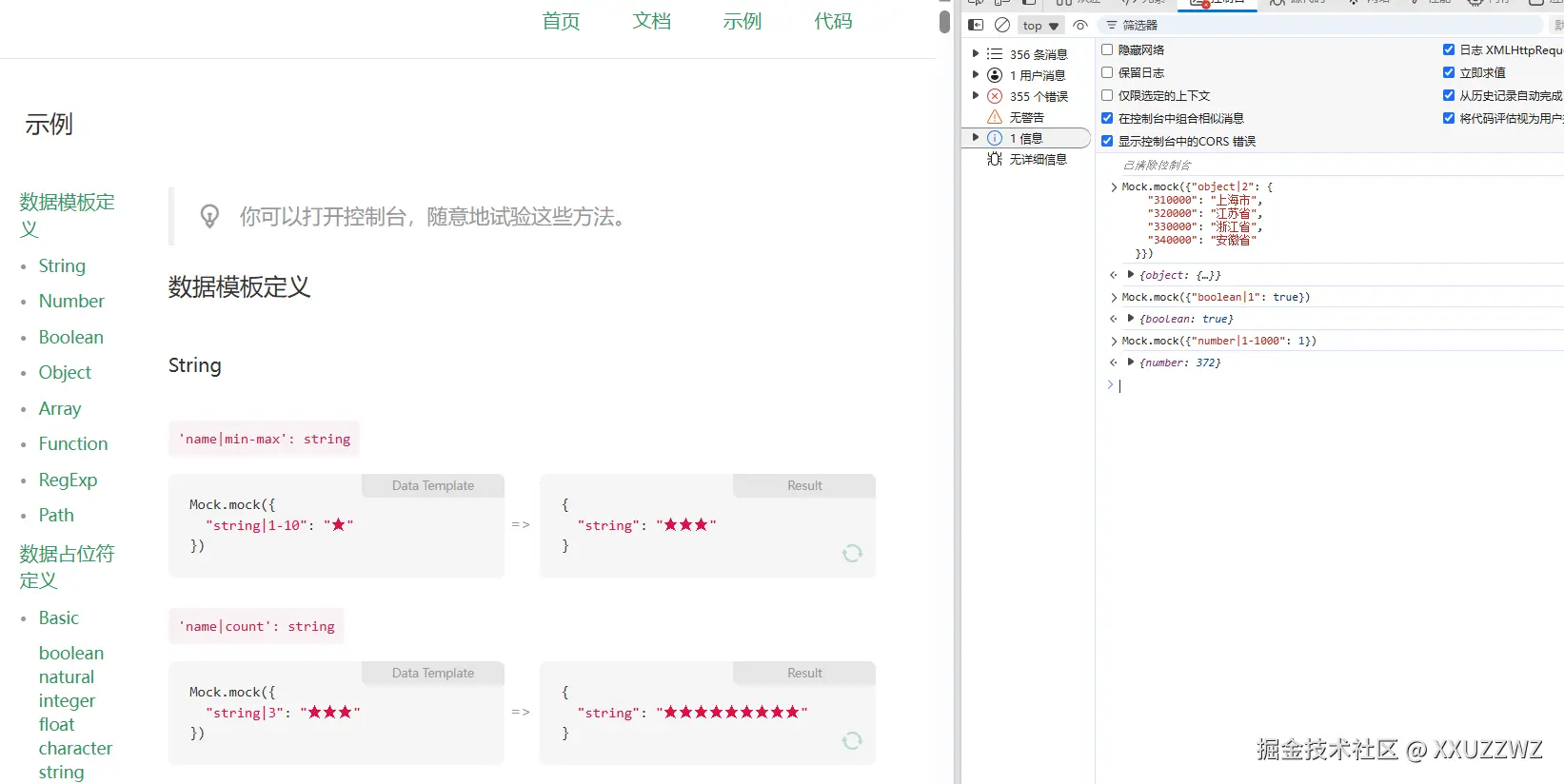Click the Mock.mock boolean|1 console entry

(1216, 297)
